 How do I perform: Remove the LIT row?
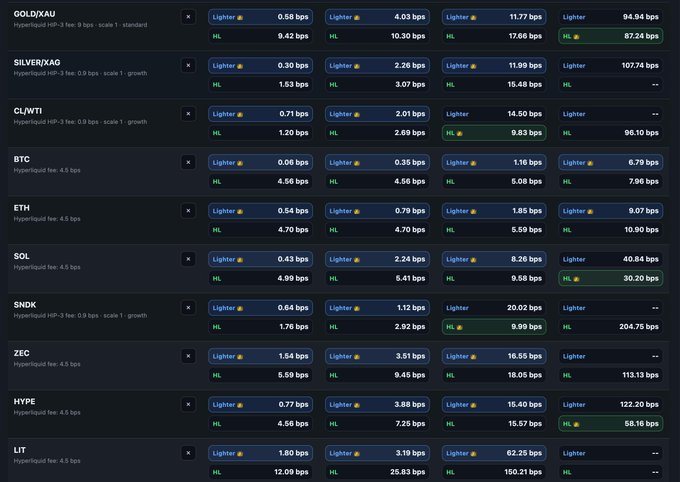pyautogui.click(x=188, y=453)
